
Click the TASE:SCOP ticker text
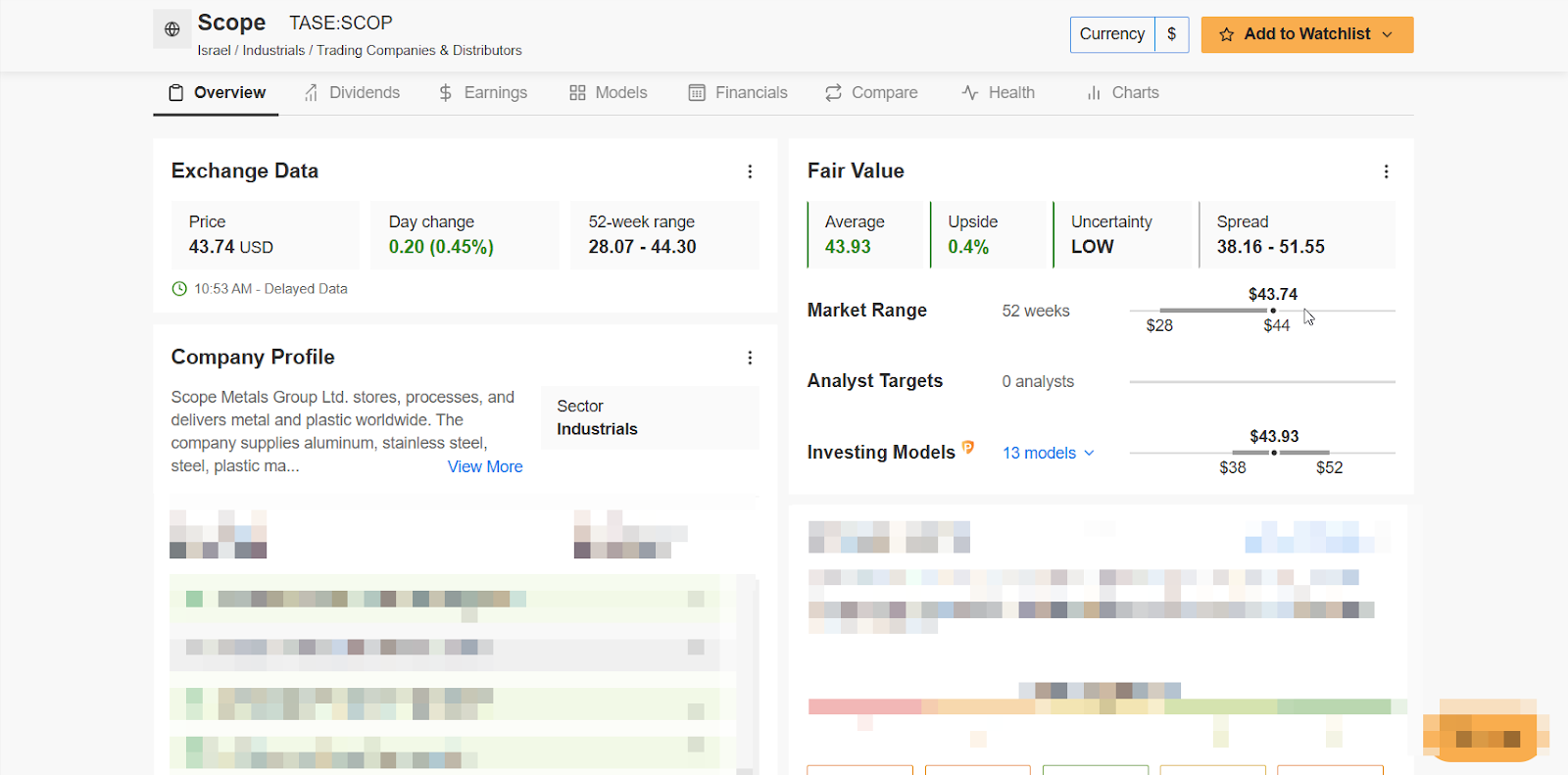(341, 23)
